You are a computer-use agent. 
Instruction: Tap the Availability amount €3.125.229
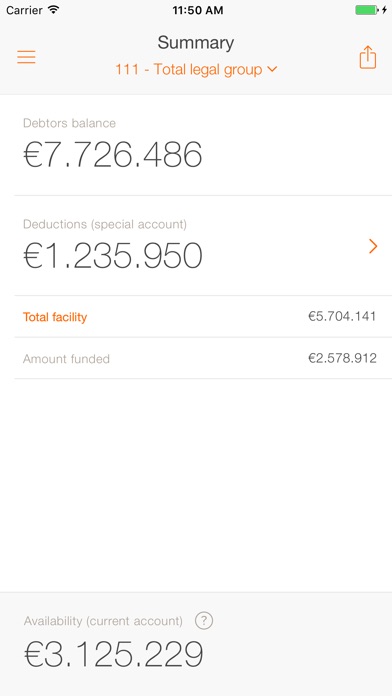[x=113, y=654]
